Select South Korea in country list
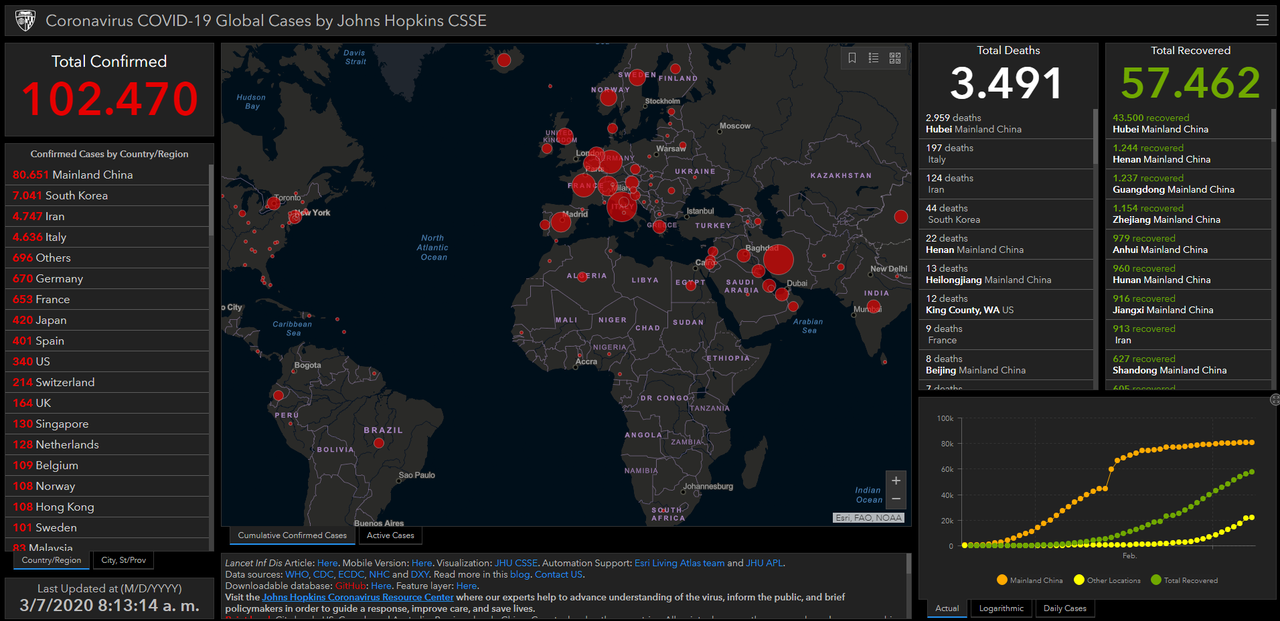This screenshot has width=1280, height=621. click(108, 196)
